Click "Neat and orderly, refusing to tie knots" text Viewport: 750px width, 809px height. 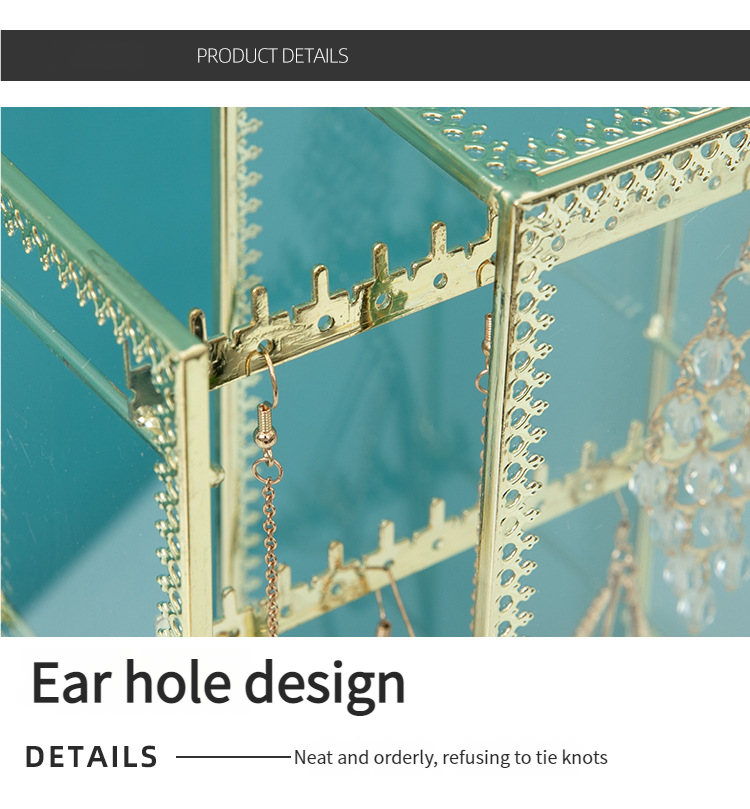[x=450, y=758]
